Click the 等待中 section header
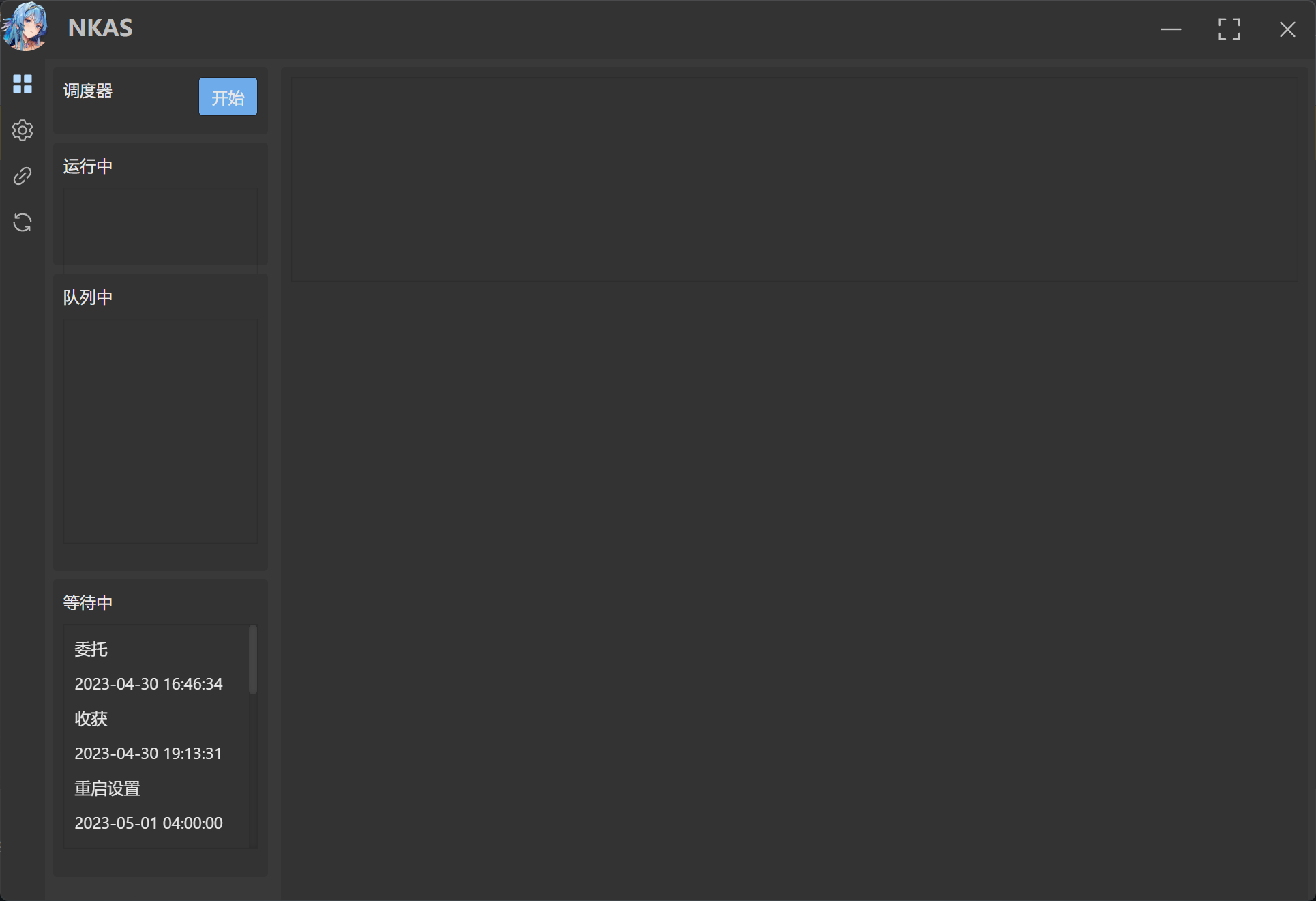 (x=87, y=602)
